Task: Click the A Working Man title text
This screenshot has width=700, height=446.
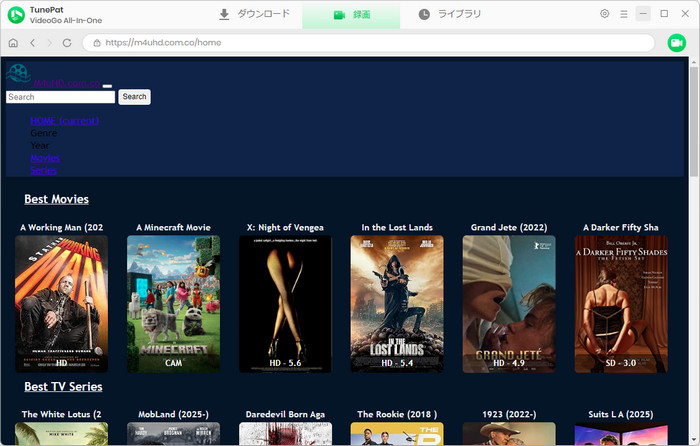Action: click(62, 228)
